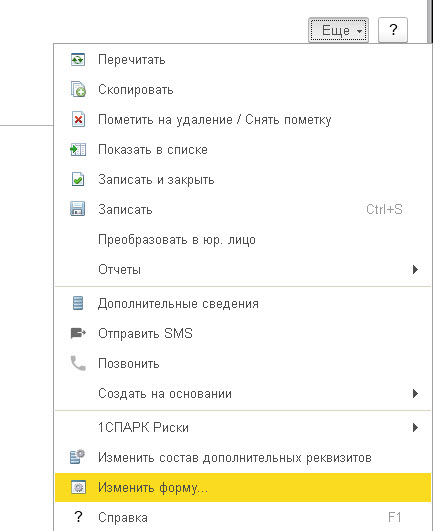The height and width of the screenshot is (531, 433).
Task: Expand the 1СПАРК Риски submenu arrow
Action: [415, 427]
